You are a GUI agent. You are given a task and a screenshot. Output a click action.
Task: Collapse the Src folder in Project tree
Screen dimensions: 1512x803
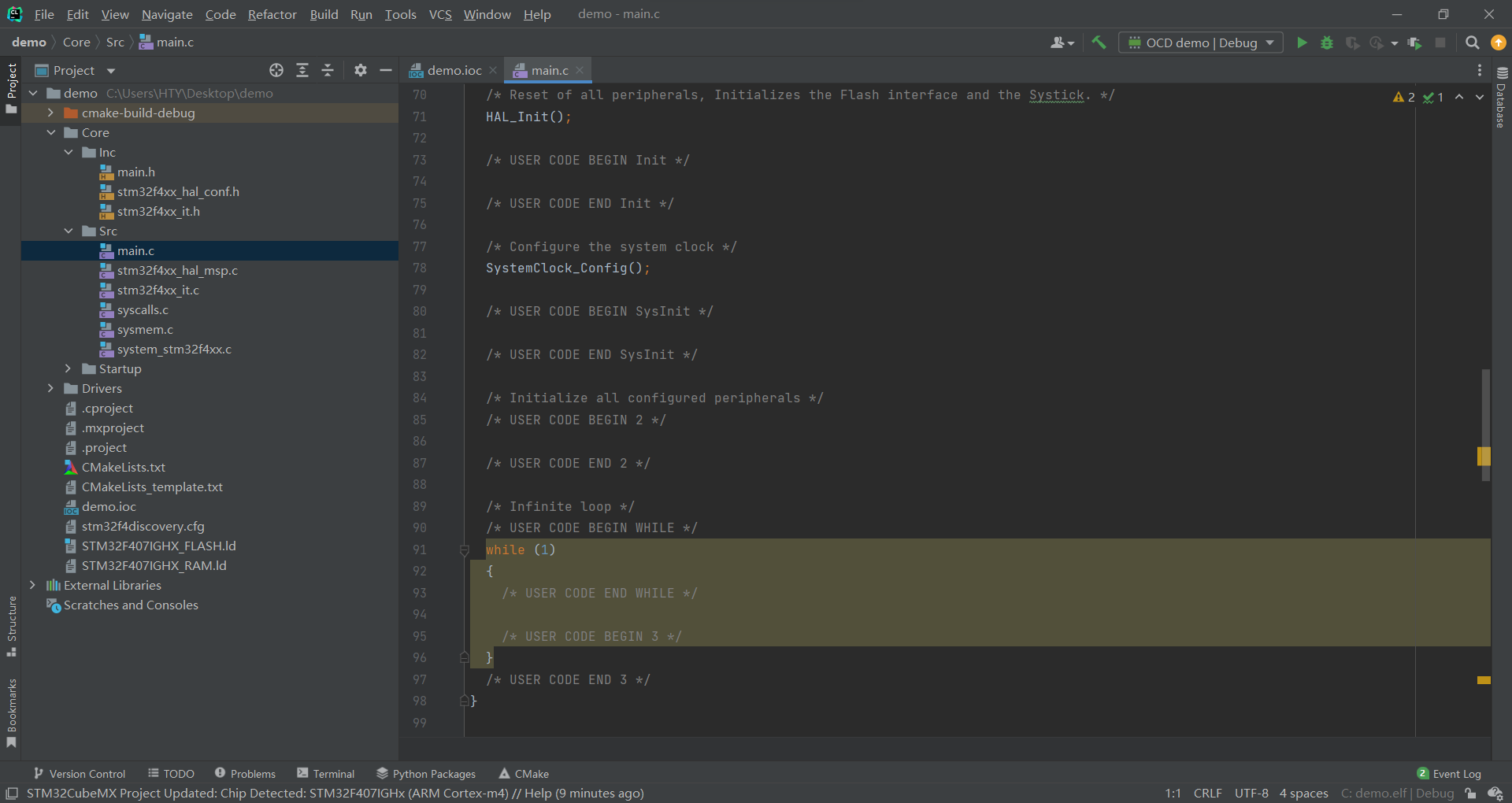(69, 231)
